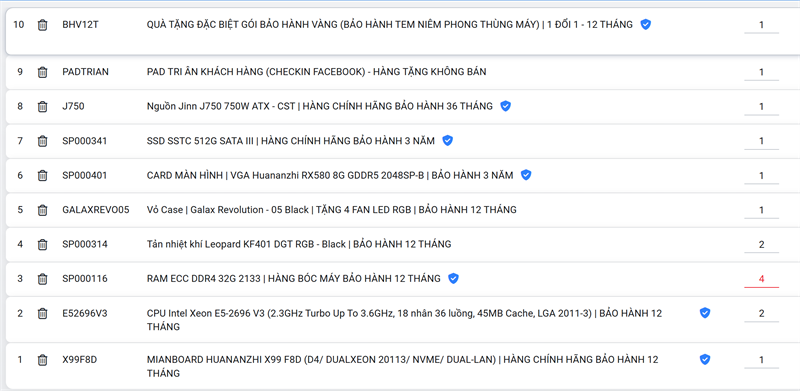Click PAD TRI ÂN KHÁCH HÀNG item name

pos(316,72)
